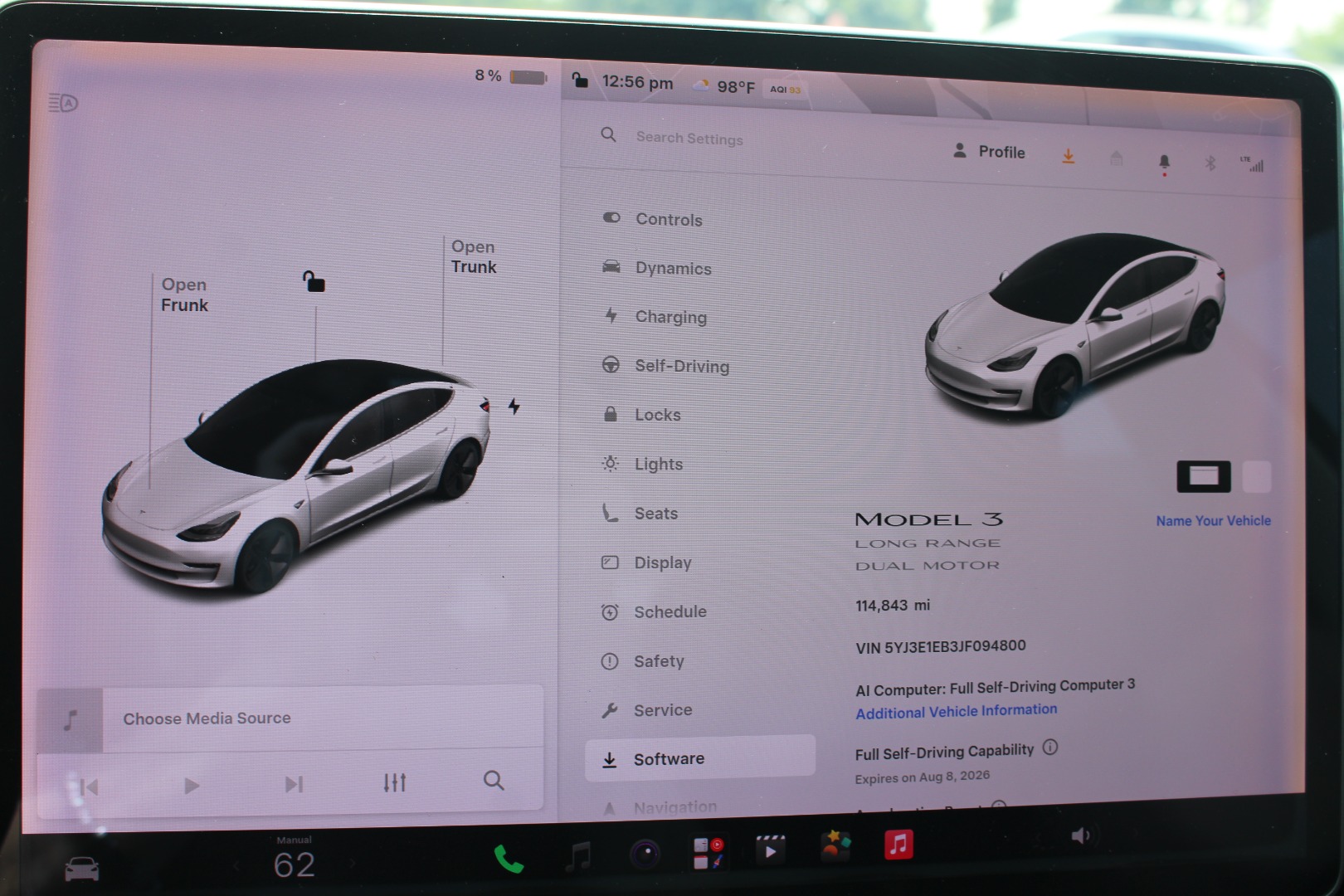This screenshot has height=896, width=1344.
Task: Skip to the next media track
Action: click(294, 784)
